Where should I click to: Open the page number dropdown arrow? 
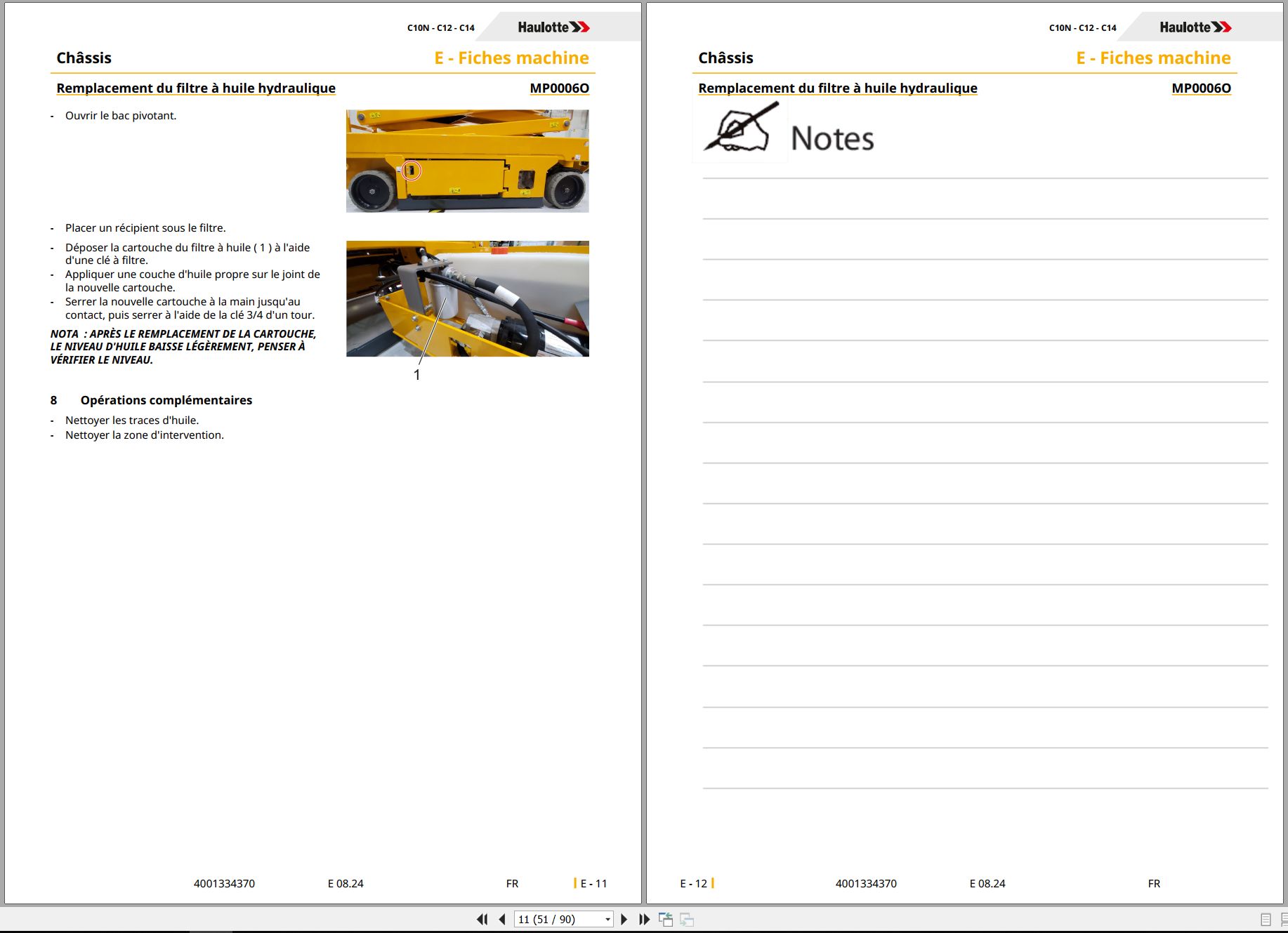[607, 920]
